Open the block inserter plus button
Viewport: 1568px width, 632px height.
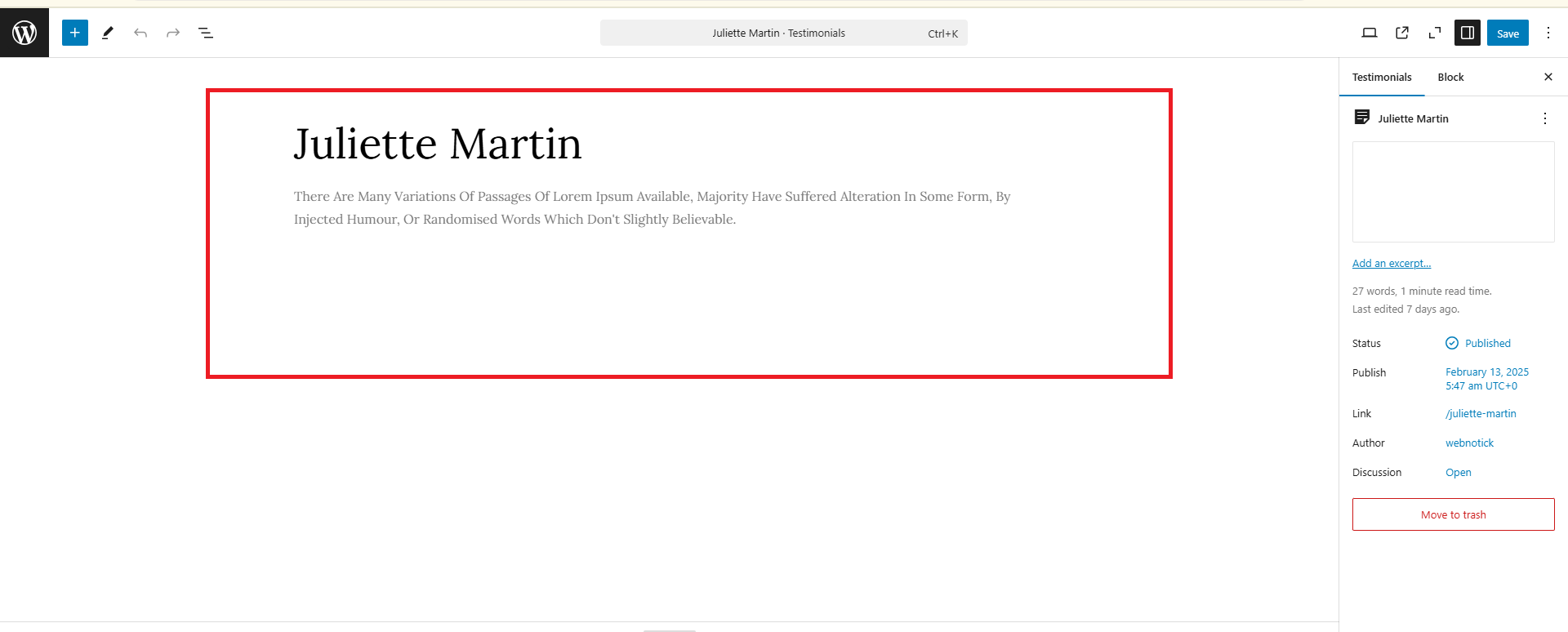tap(75, 33)
